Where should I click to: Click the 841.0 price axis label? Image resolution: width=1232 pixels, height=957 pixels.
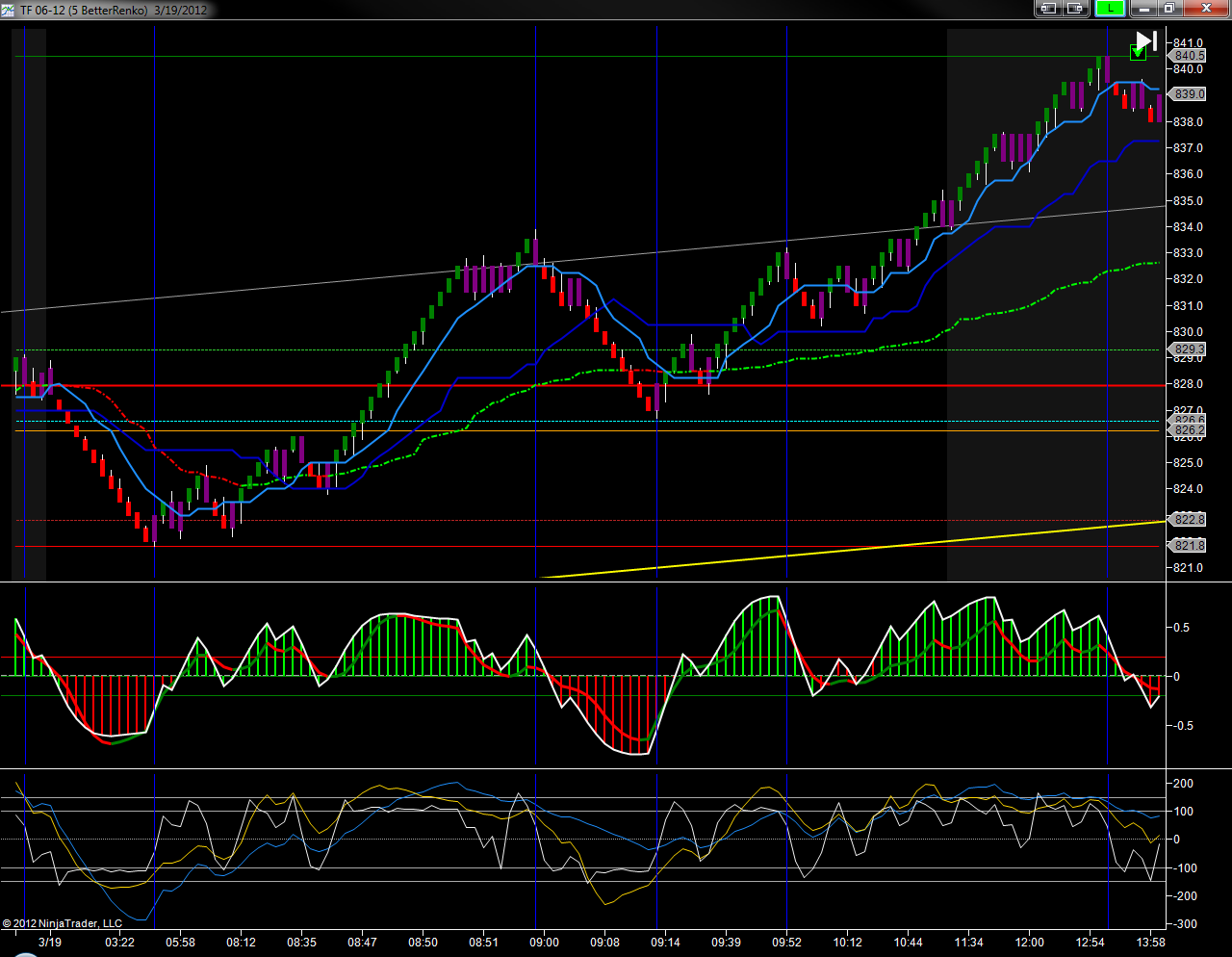tap(1189, 43)
